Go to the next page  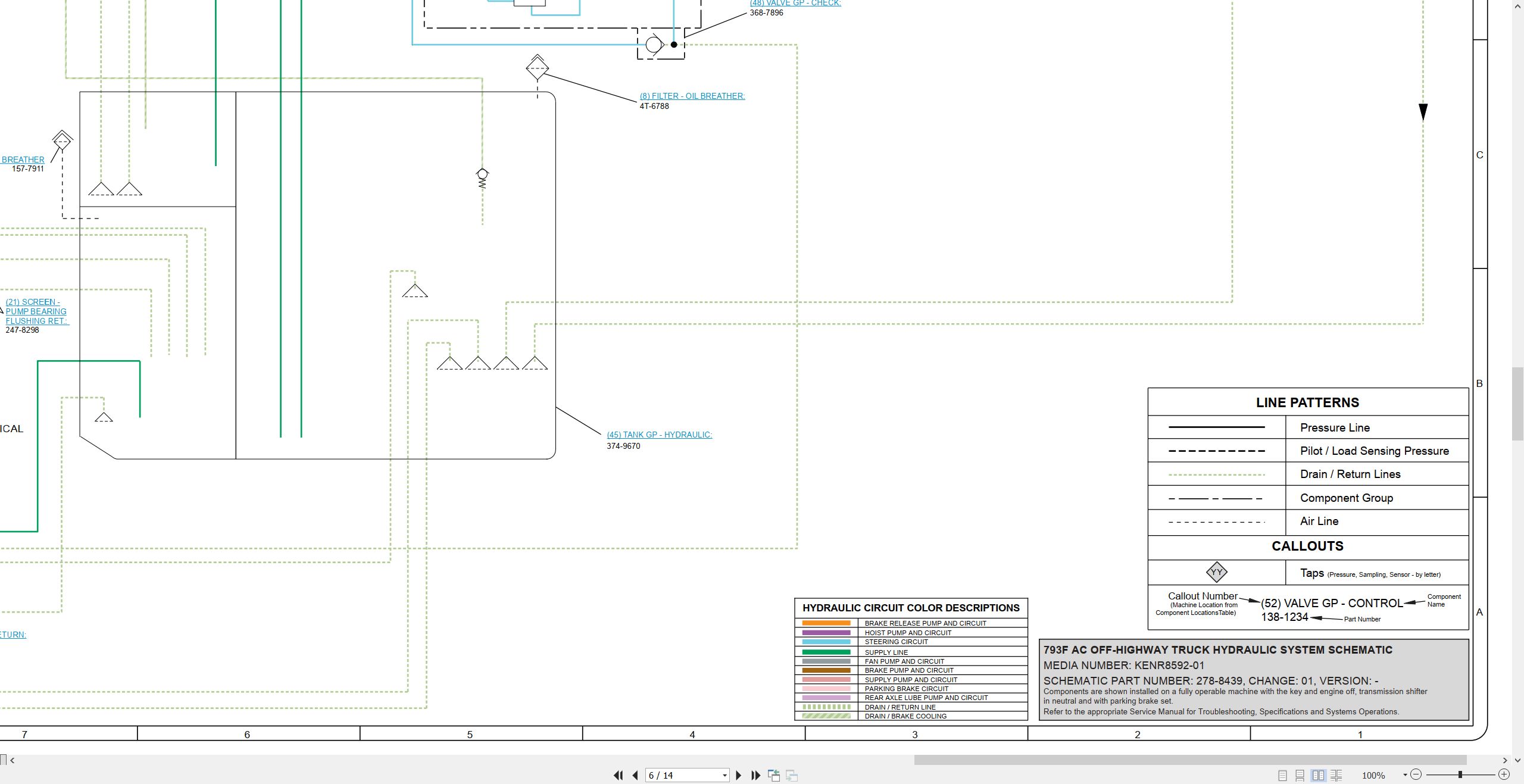[738, 775]
